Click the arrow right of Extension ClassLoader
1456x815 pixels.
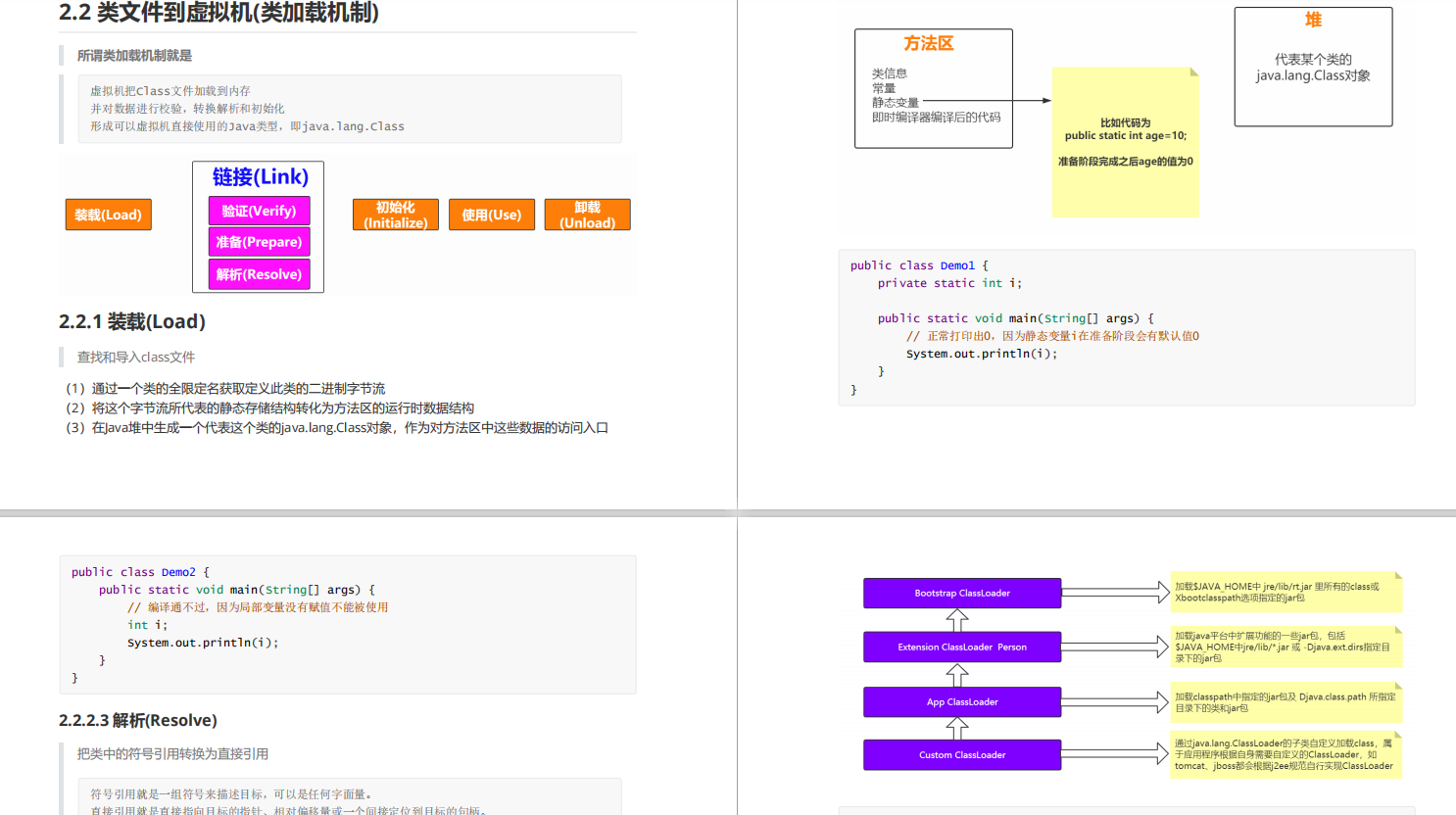[1116, 646]
